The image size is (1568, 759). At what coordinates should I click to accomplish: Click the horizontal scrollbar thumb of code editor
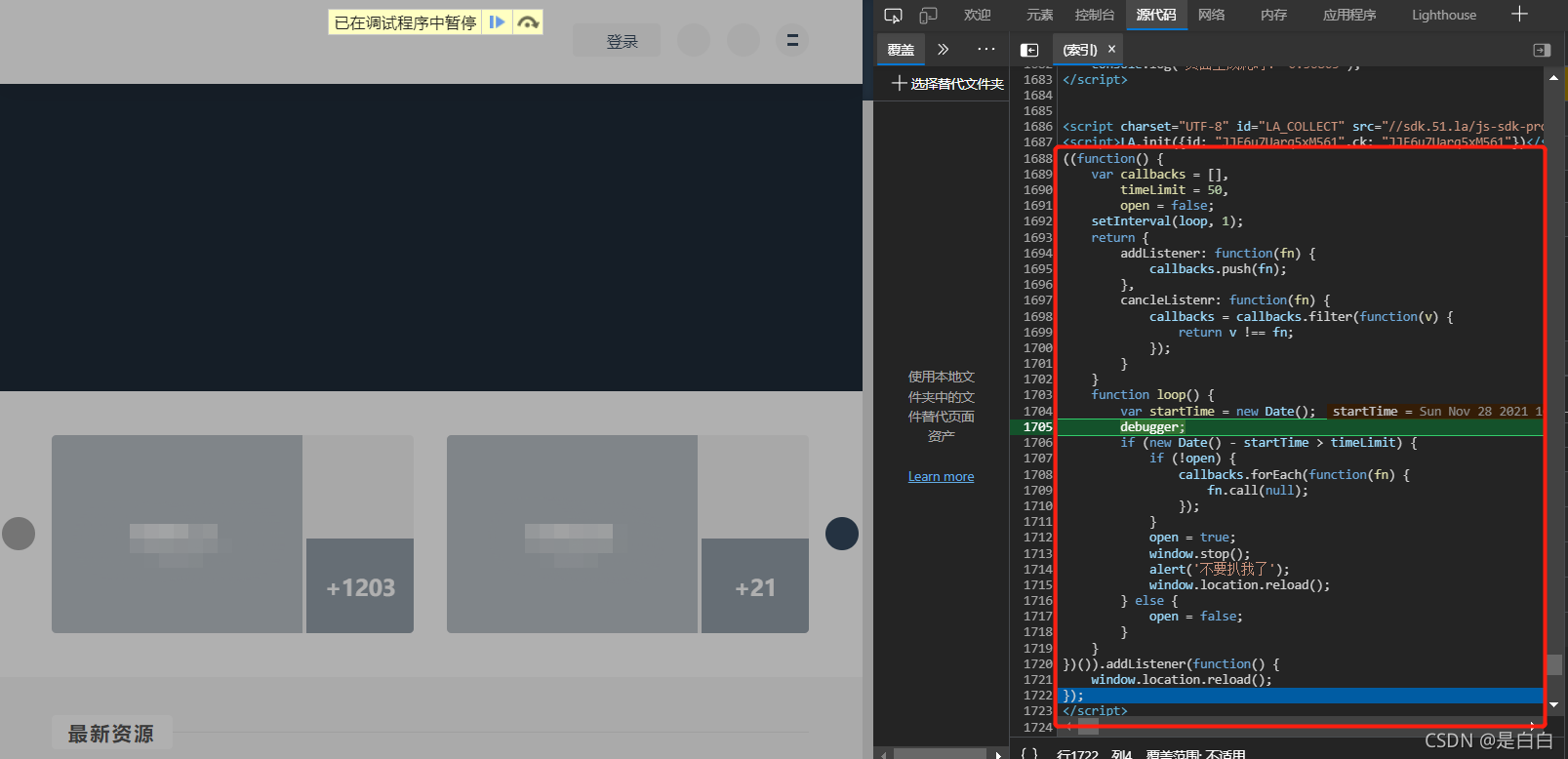click(x=1088, y=726)
